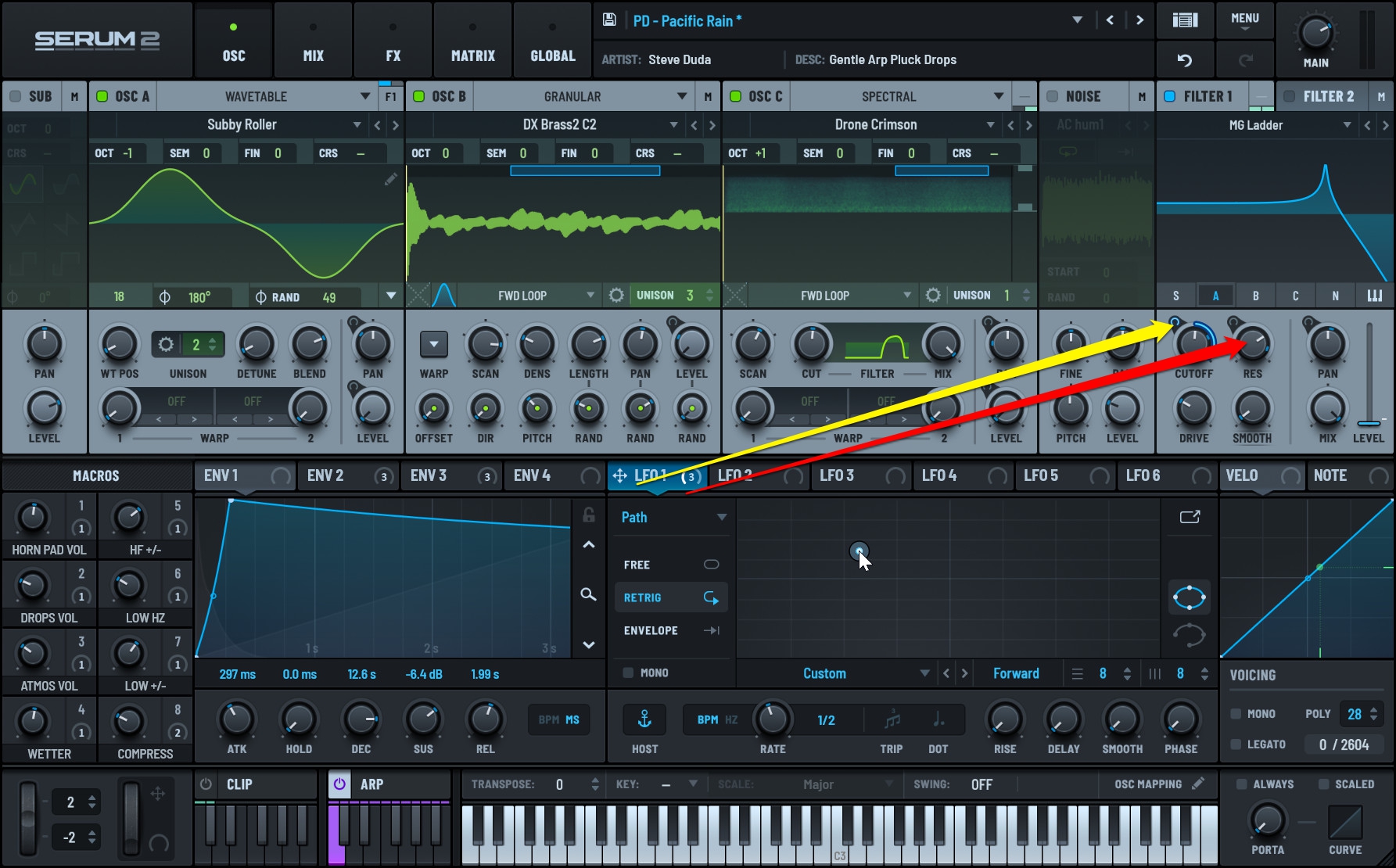Image resolution: width=1396 pixels, height=868 pixels.
Task: Toggle OSC A enable switch
Action: click(102, 96)
